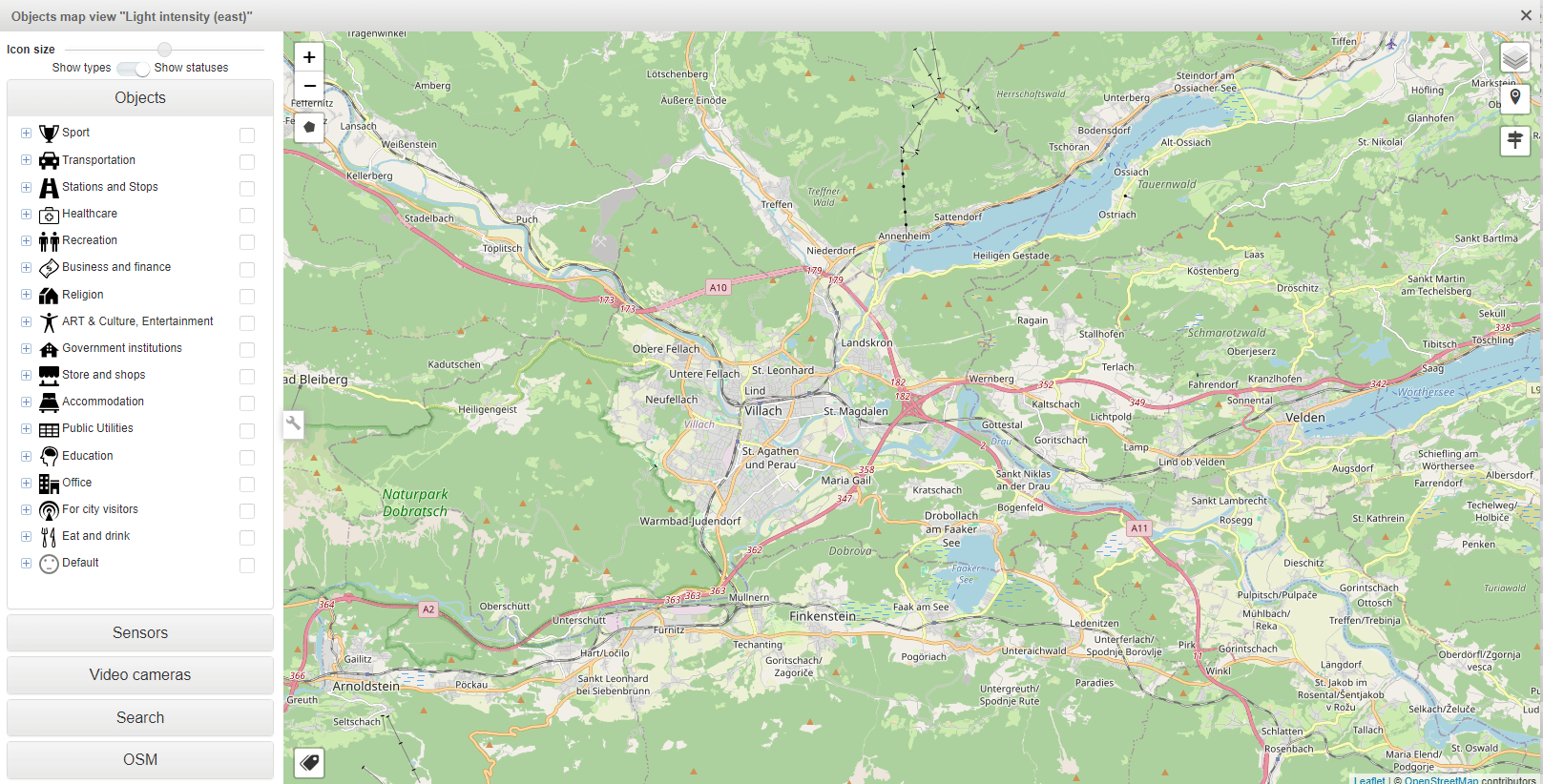1543x784 pixels.
Task: Open the map layers selector
Action: [1514, 58]
